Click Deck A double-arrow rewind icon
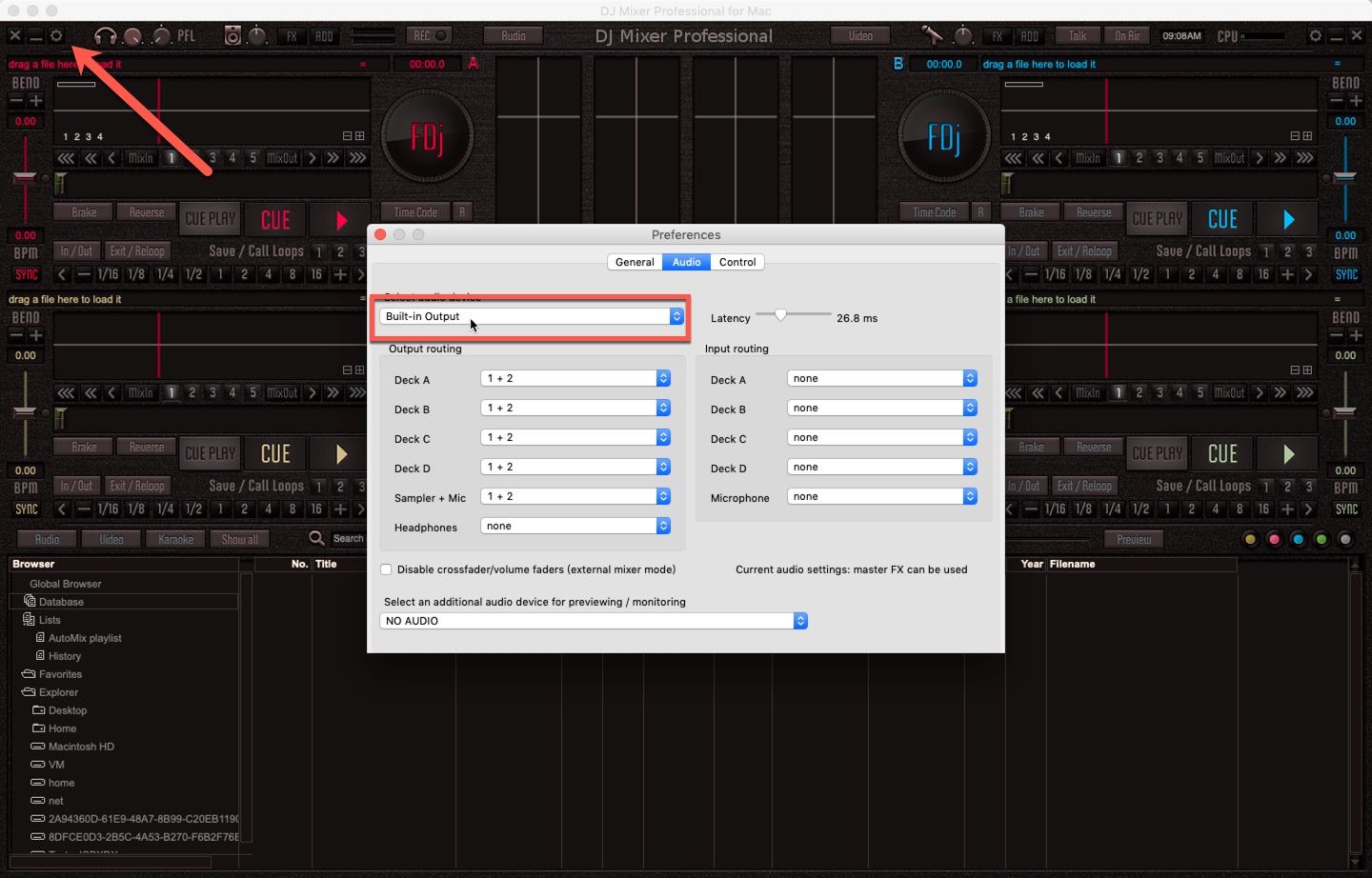This screenshot has width=1372, height=878. [91, 158]
